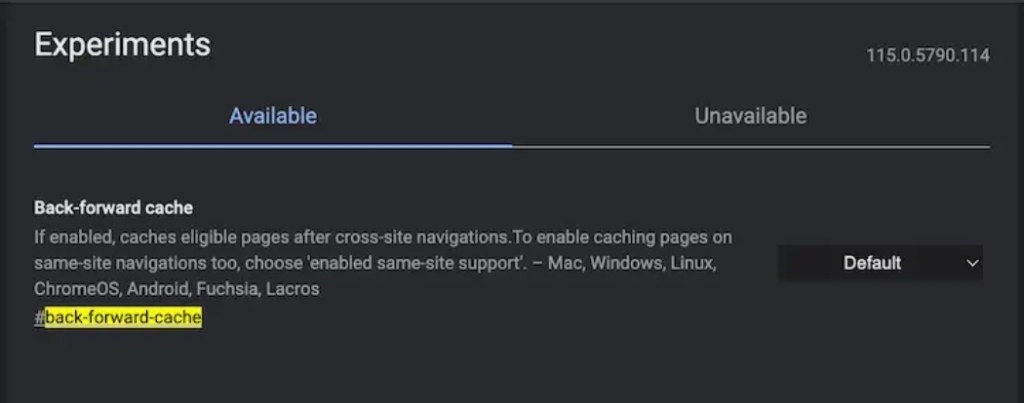Screen dimensions: 1024x403
Task: Switch to the Available tab
Action: 273,116
